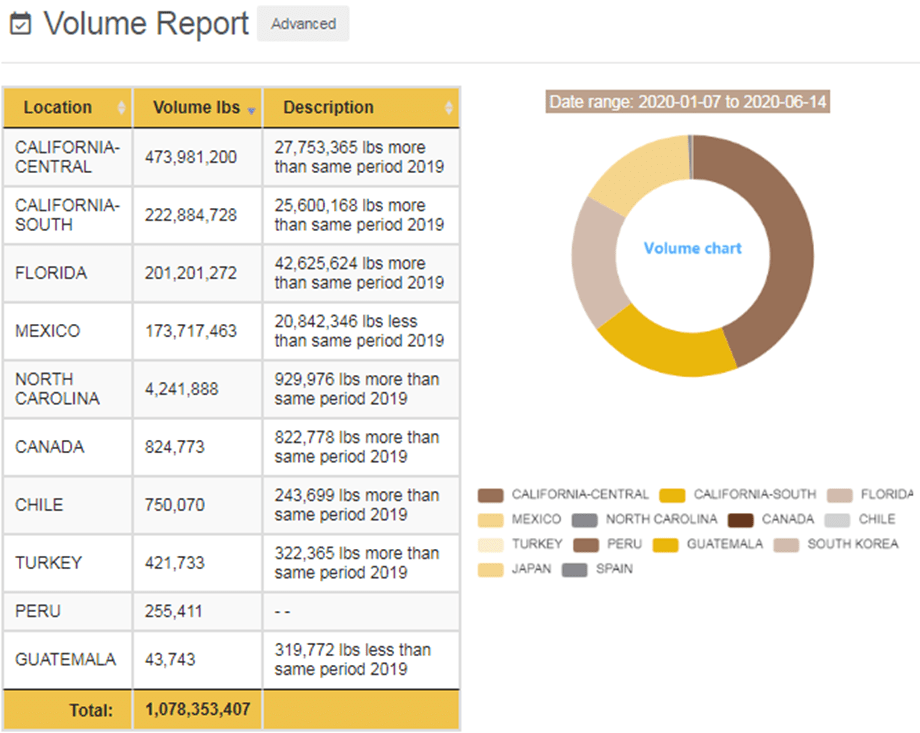Click CALIFORNIA-SOUTH location cell
Screen dimensions: 920x733
click(x=67, y=215)
